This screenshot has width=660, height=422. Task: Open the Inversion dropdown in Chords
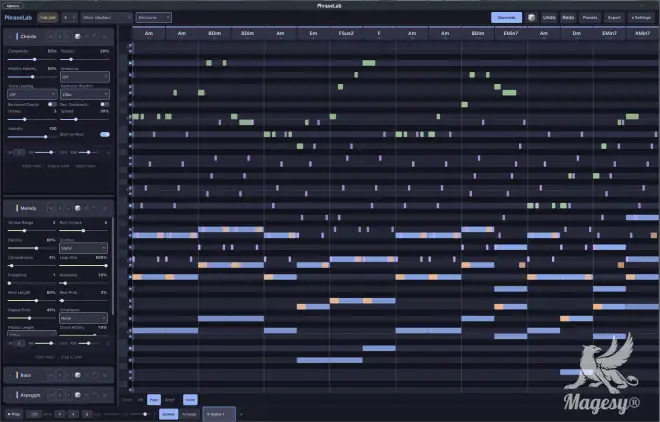[x=85, y=77]
